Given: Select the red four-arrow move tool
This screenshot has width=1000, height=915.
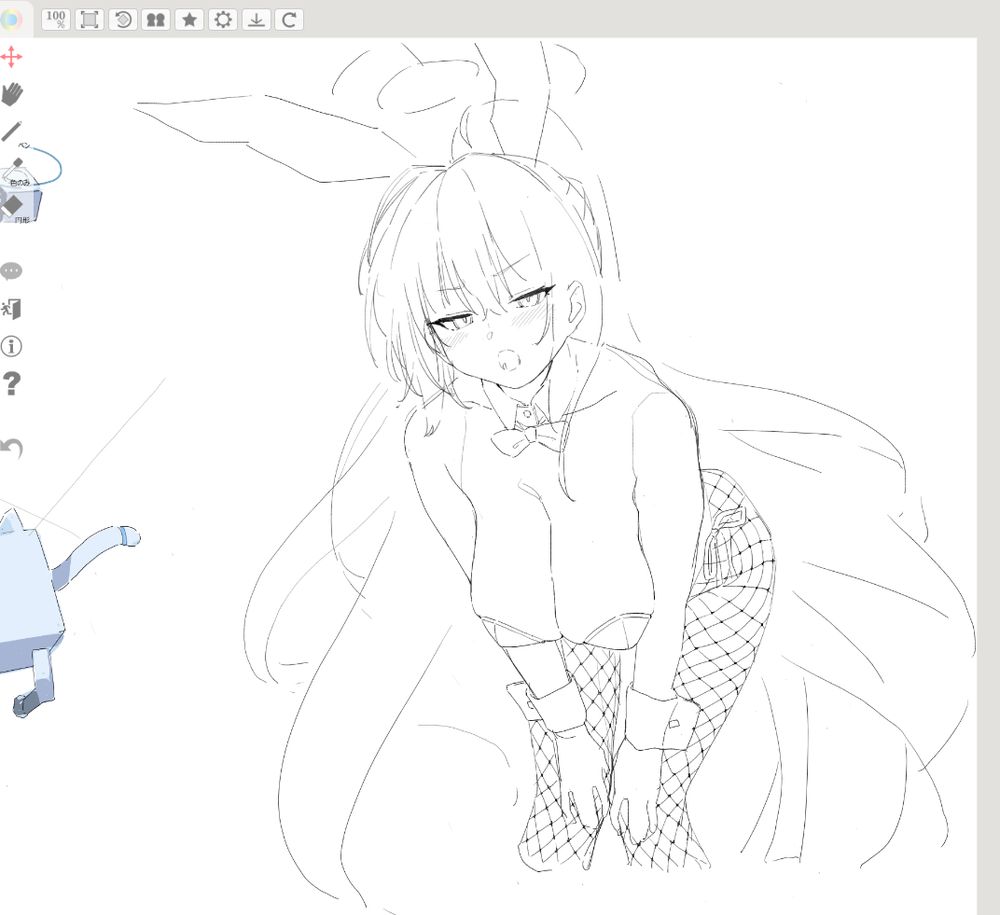Looking at the screenshot, I should (x=11, y=57).
